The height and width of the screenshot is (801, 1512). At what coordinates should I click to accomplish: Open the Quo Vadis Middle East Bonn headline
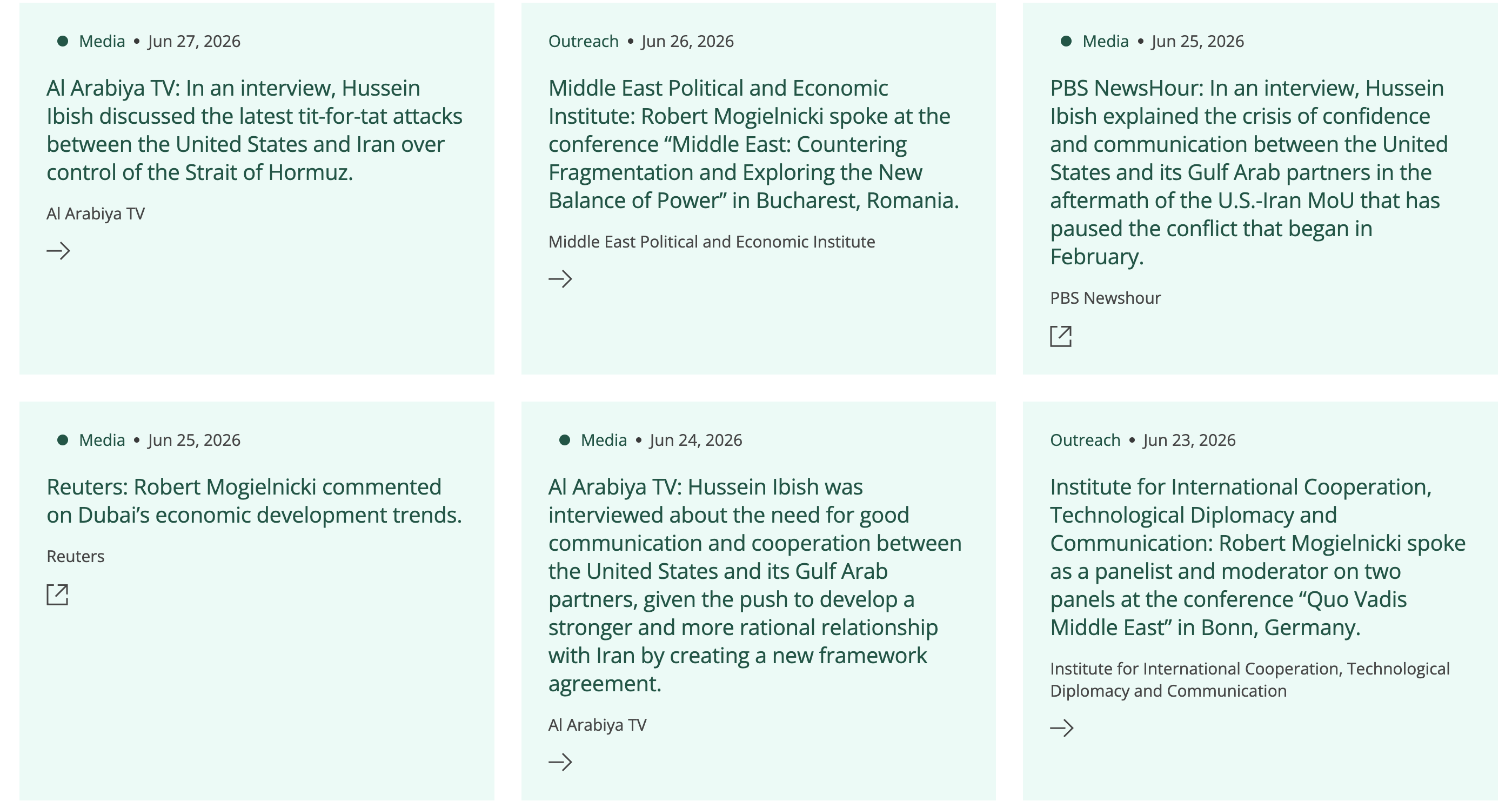pos(1258,557)
